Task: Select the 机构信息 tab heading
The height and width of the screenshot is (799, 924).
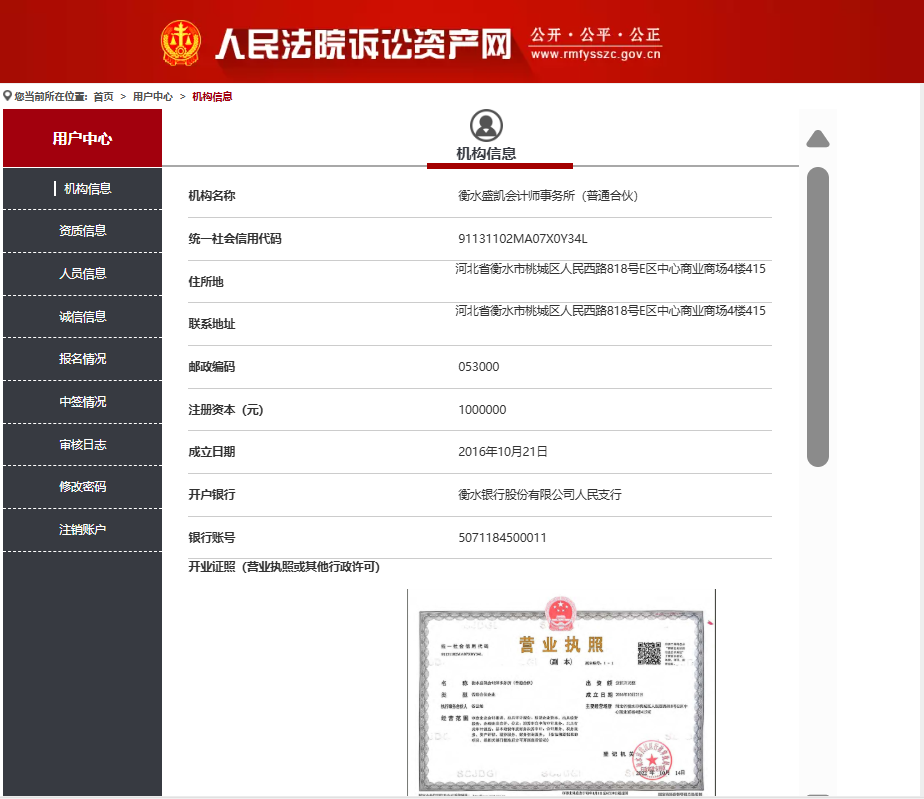Action: point(486,154)
